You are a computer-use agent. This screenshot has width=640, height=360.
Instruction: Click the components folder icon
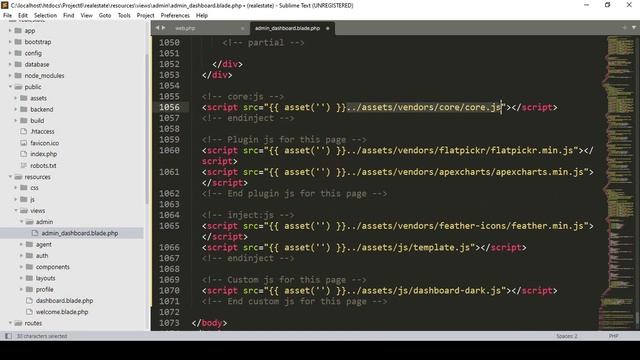[29, 267]
